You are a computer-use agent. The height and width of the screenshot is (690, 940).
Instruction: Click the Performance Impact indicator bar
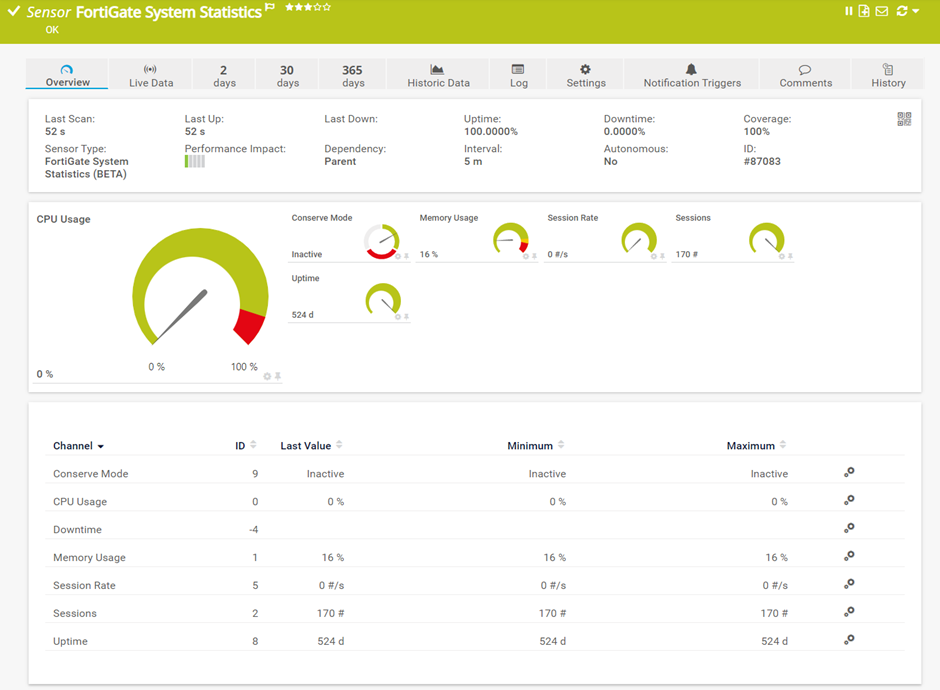tap(194, 161)
